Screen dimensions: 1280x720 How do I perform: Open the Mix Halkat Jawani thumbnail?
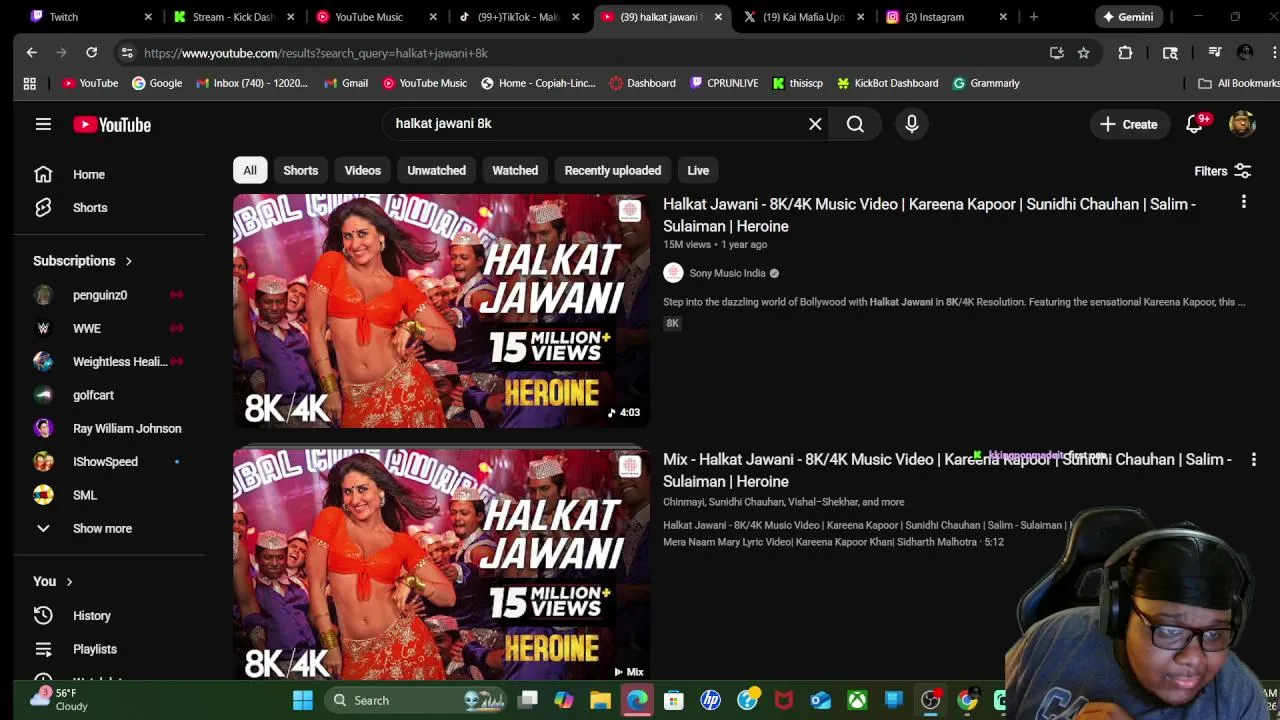point(441,565)
